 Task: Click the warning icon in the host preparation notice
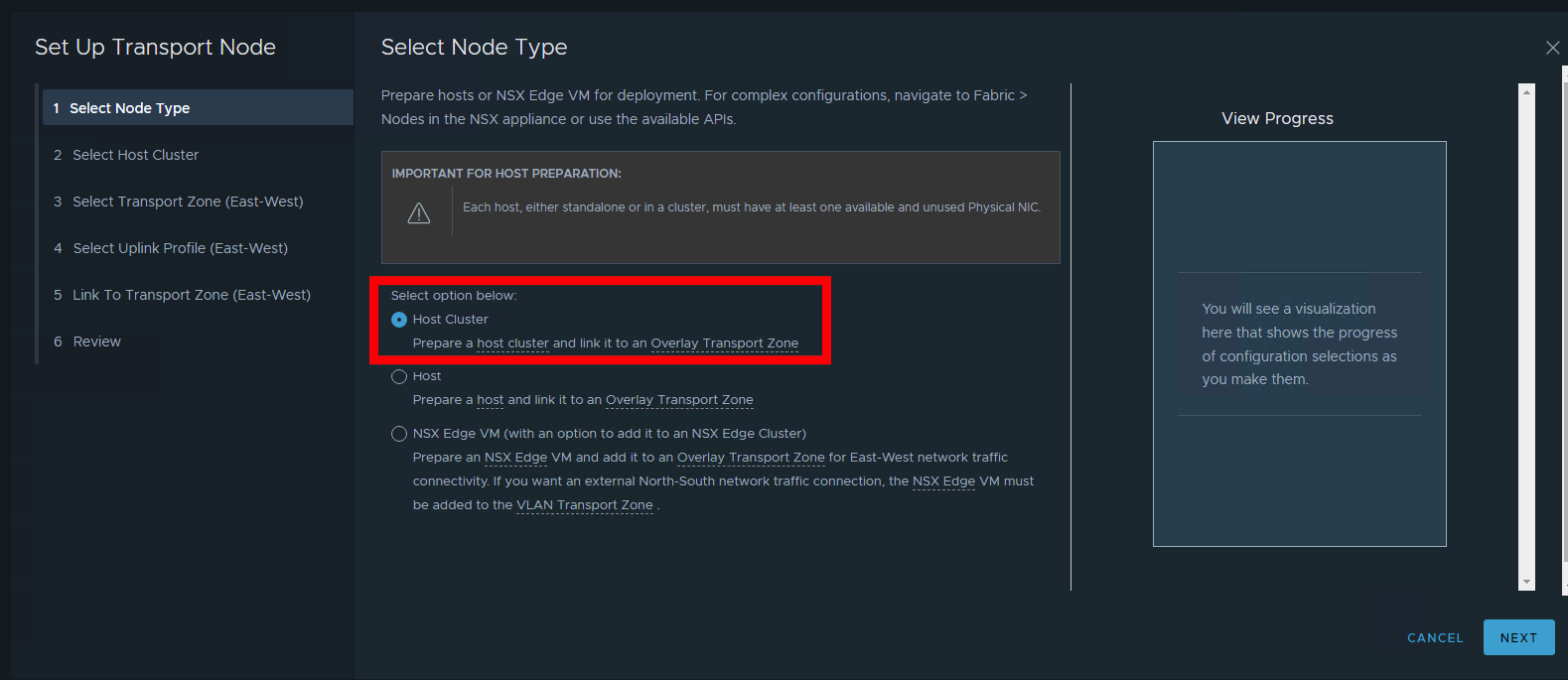coord(418,210)
